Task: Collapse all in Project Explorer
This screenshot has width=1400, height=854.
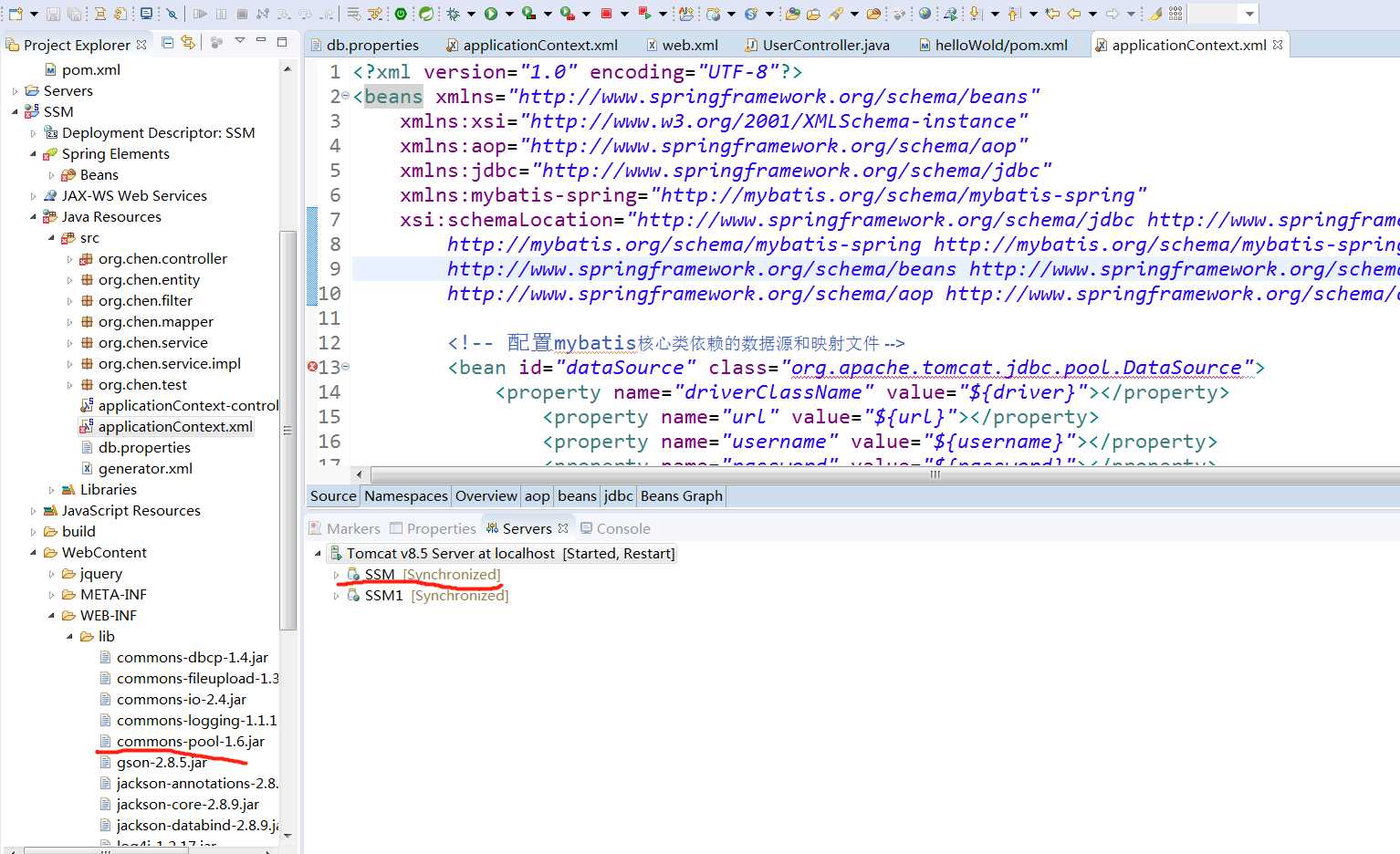Action: [x=168, y=42]
